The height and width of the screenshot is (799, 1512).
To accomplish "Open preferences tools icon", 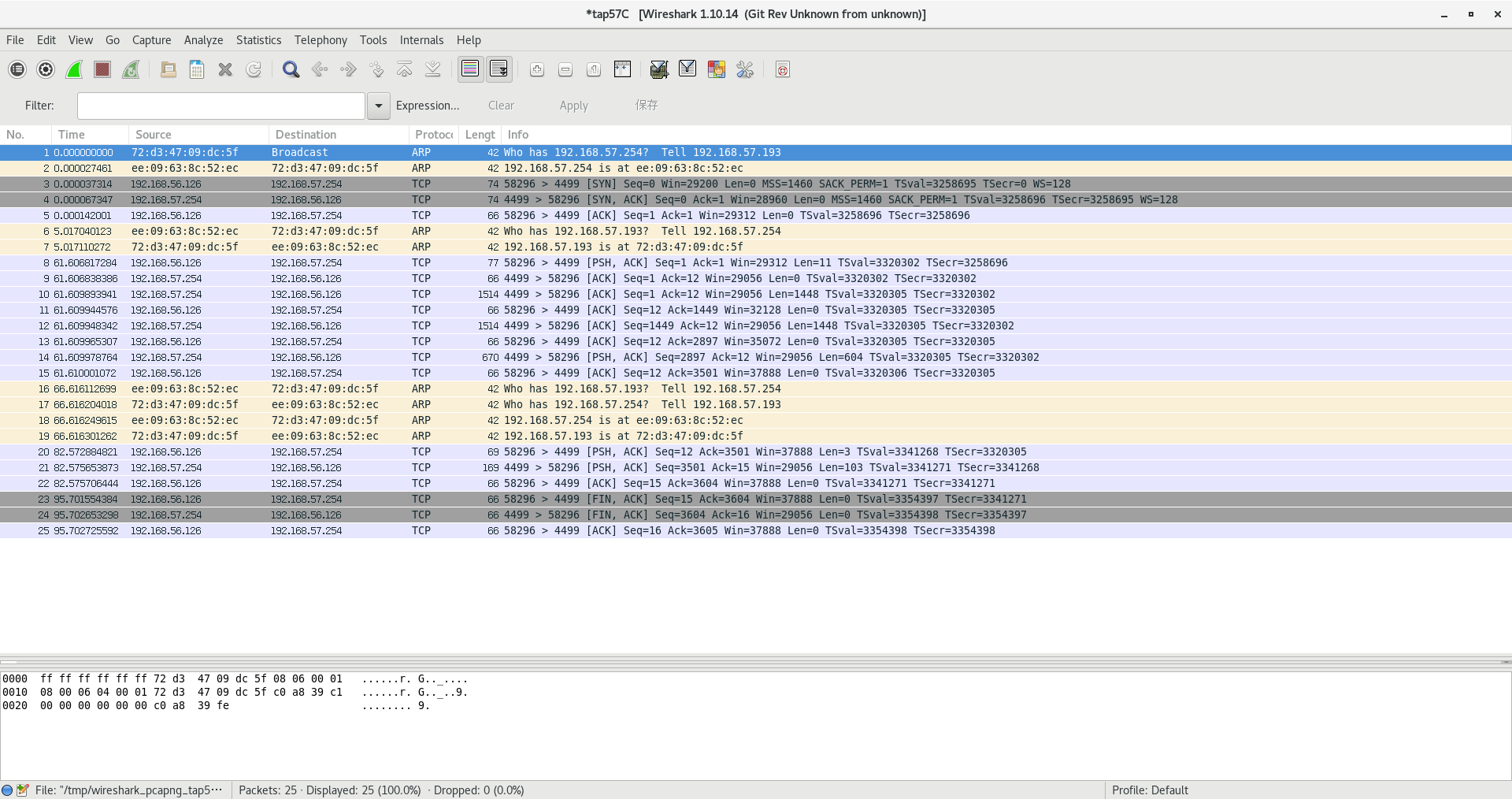I will 745,69.
